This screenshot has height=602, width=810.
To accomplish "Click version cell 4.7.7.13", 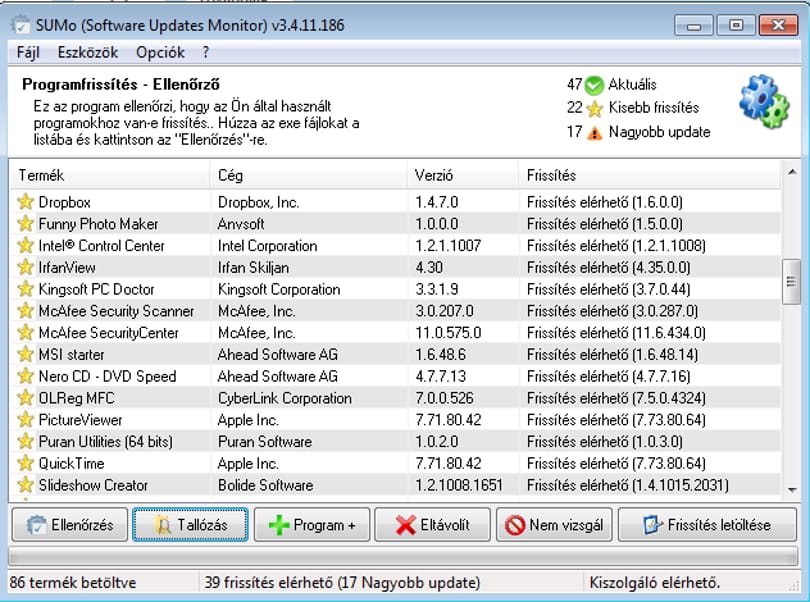I will pos(441,376).
